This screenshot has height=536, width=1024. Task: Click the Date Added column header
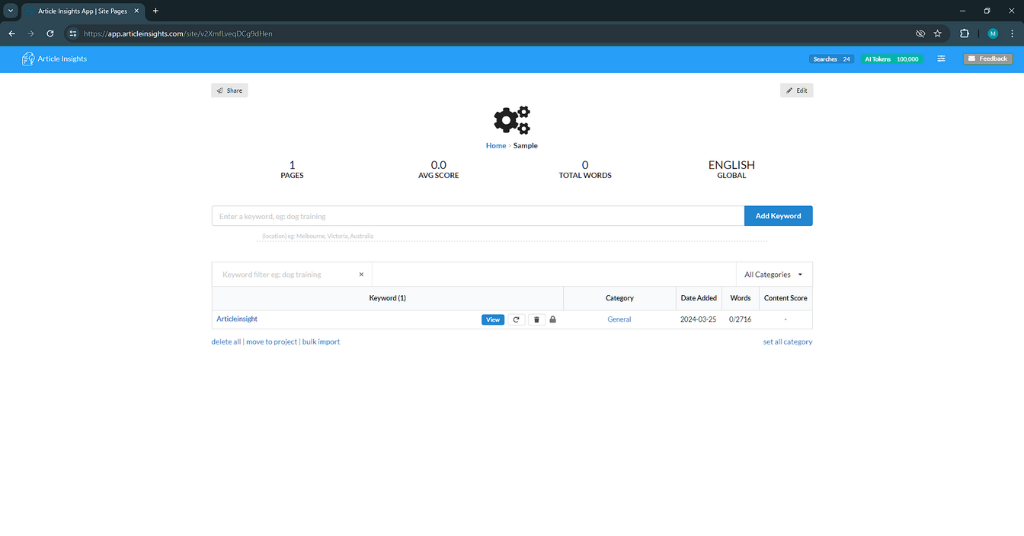click(x=698, y=298)
